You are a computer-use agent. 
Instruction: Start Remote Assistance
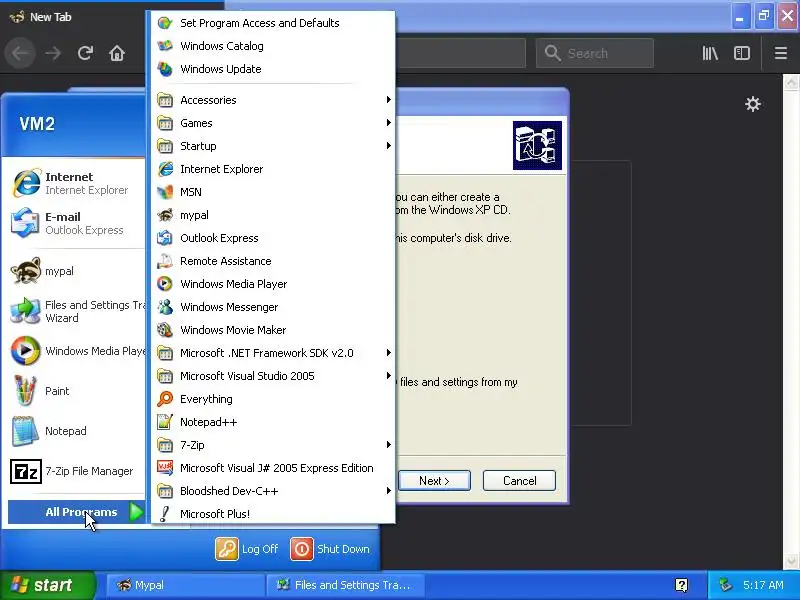271,261
